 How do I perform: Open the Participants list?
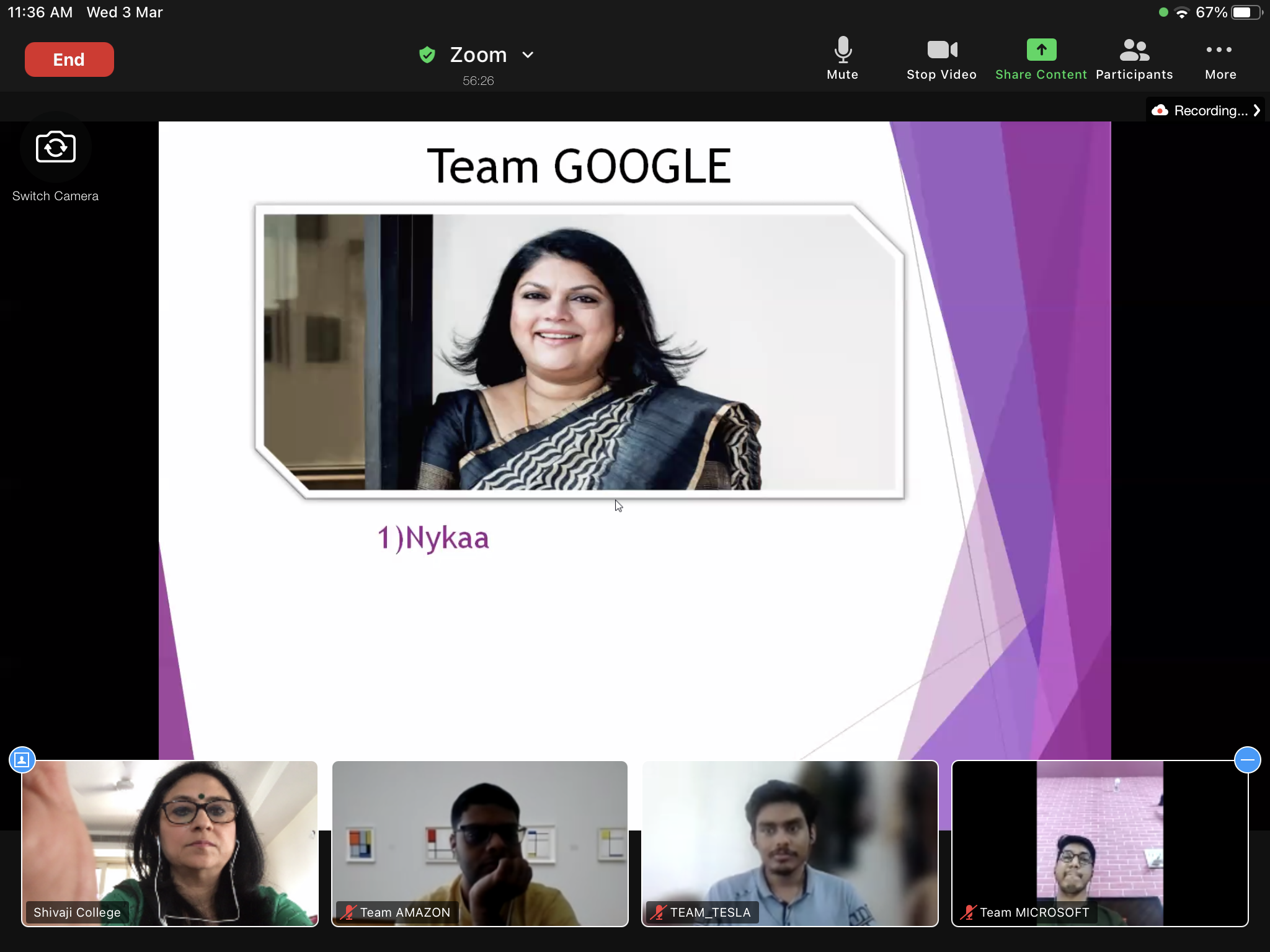coord(1134,58)
